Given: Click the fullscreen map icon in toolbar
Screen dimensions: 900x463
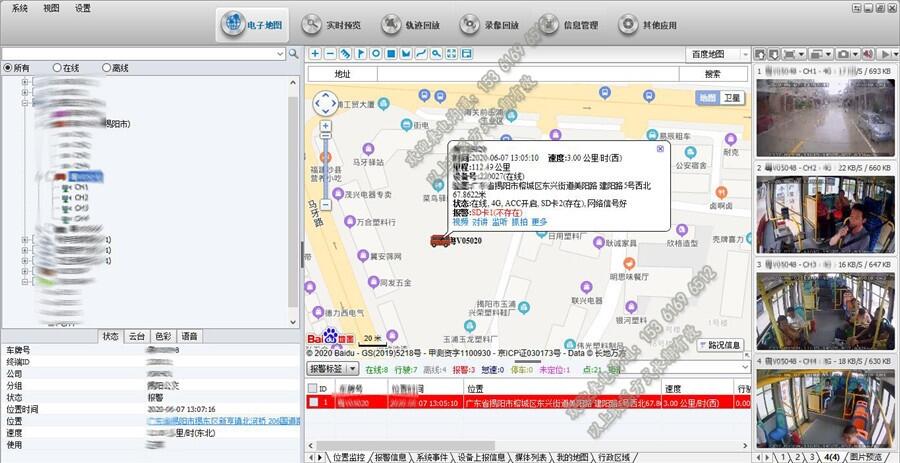Looking at the screenshot, I should [452, 53].
